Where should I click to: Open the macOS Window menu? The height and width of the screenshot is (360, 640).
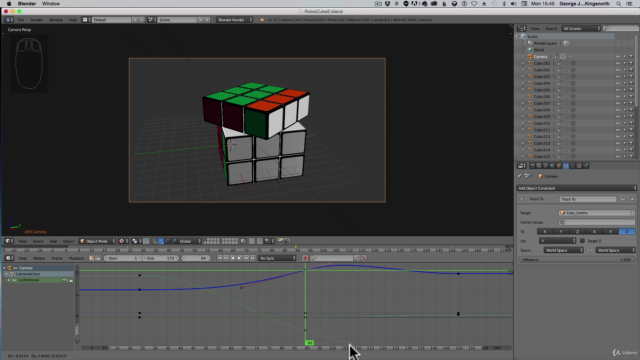pyautogui.click(x=51, y=4)
